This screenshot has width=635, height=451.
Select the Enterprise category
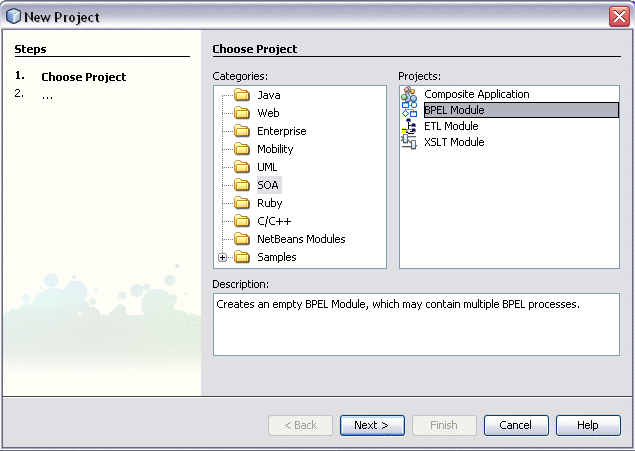click(282, 131)
